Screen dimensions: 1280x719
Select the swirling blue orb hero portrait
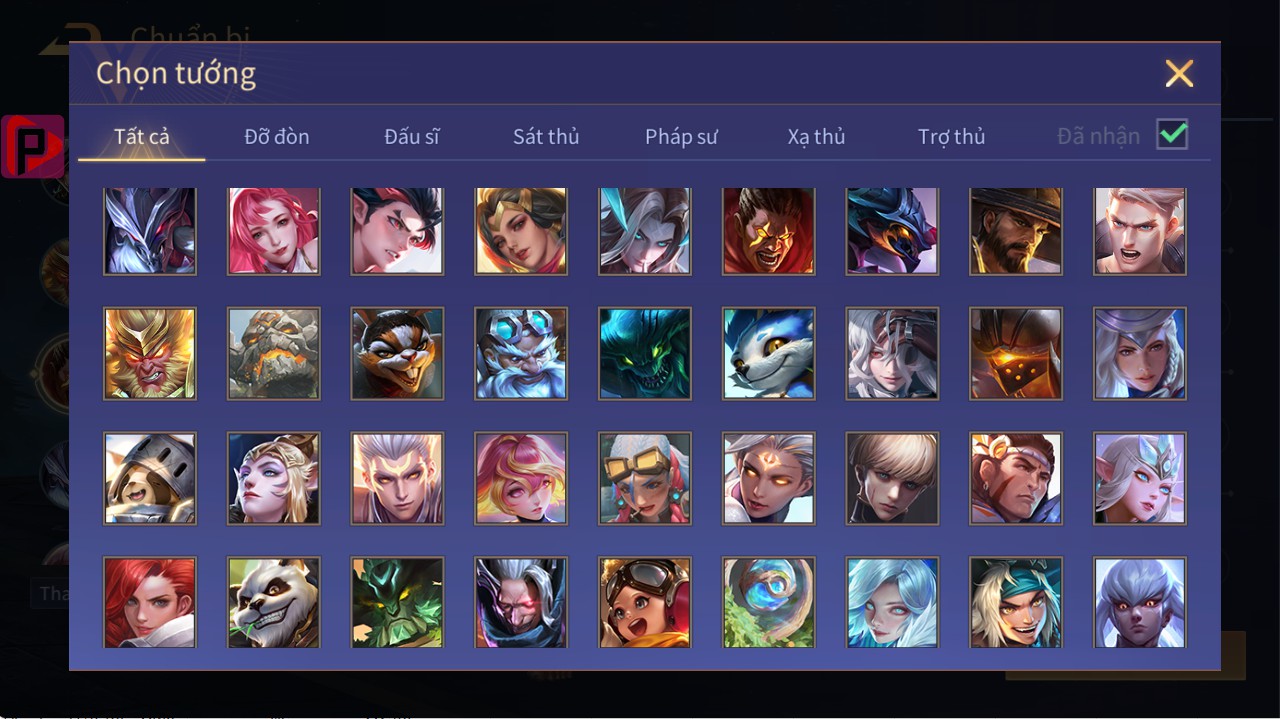(769, 603)
